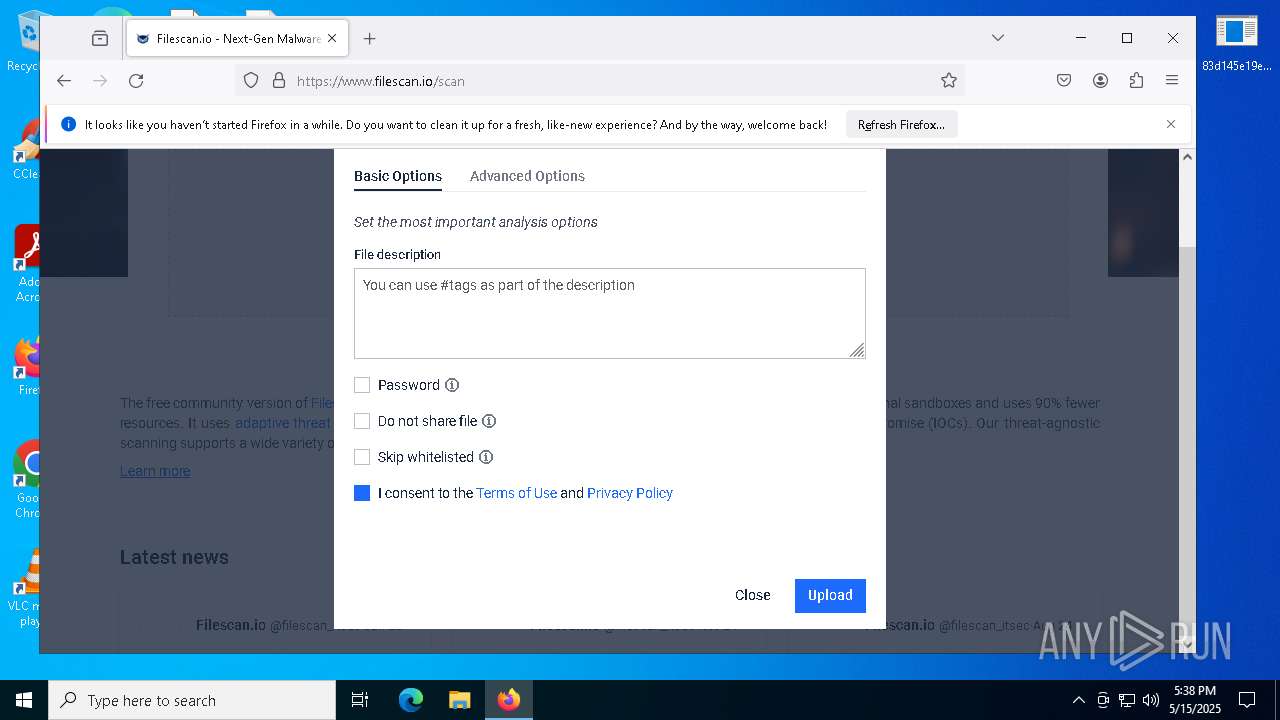Screen dimensions: 1280x720
Task: Enable the Do not share file checkbox
Action: point(362,421)
